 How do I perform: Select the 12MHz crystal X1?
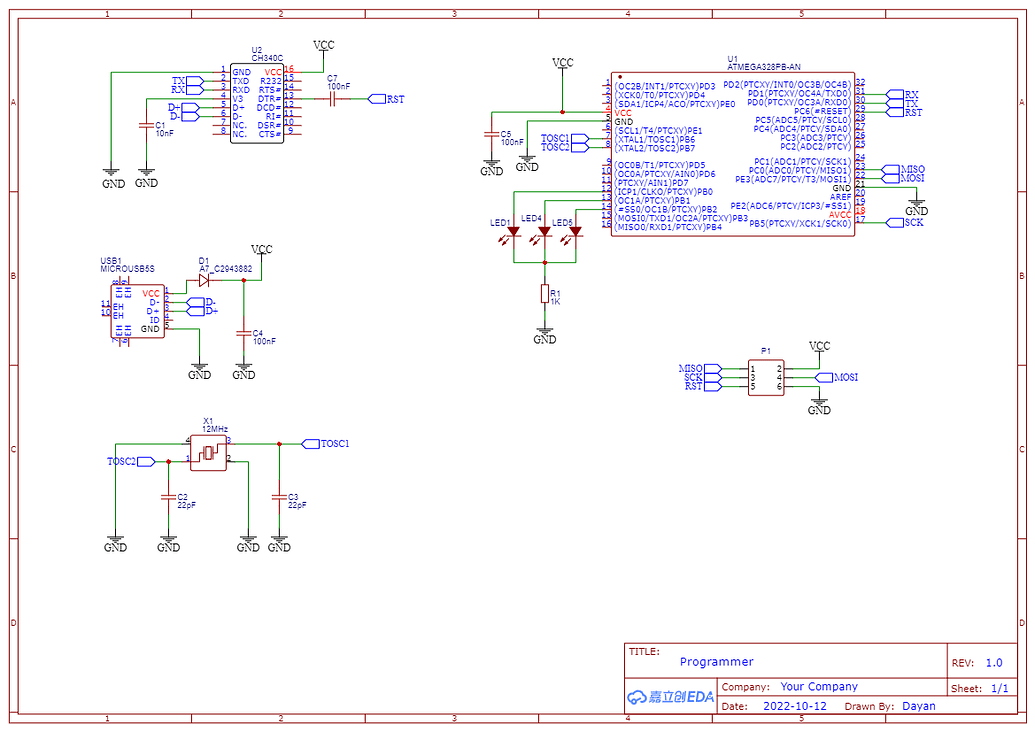207,452
